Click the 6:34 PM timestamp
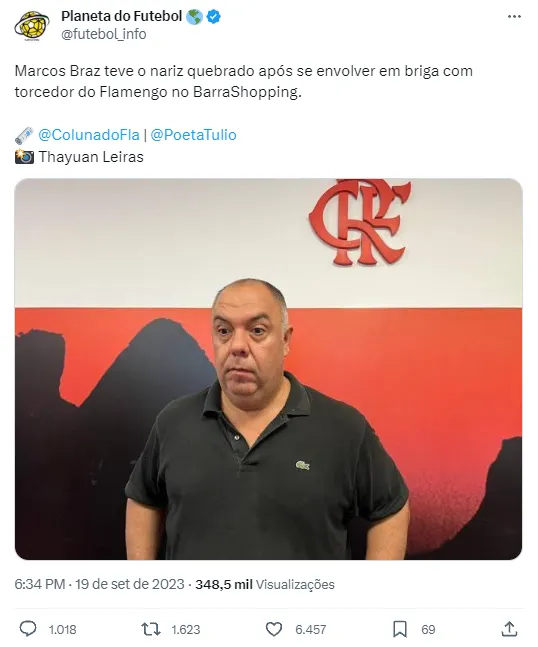The height and width of the screenshot is (647, 538). 40,584
